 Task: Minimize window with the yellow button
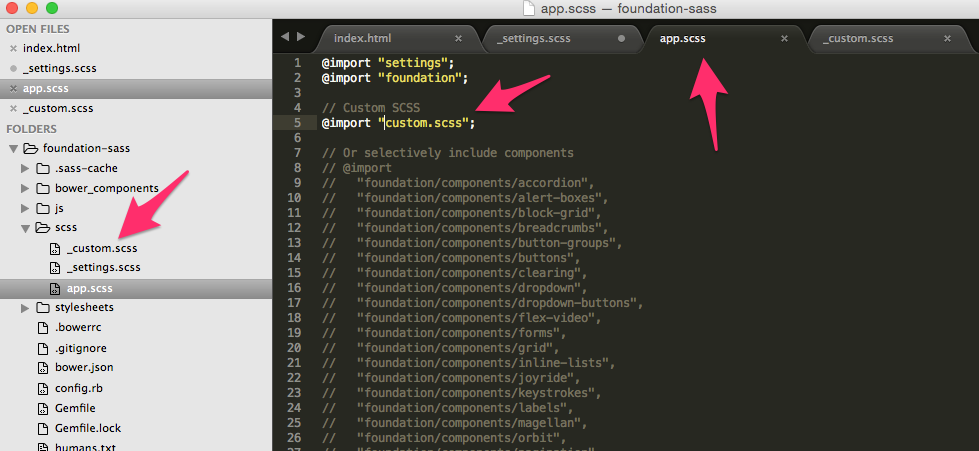(x=32, y=8)
